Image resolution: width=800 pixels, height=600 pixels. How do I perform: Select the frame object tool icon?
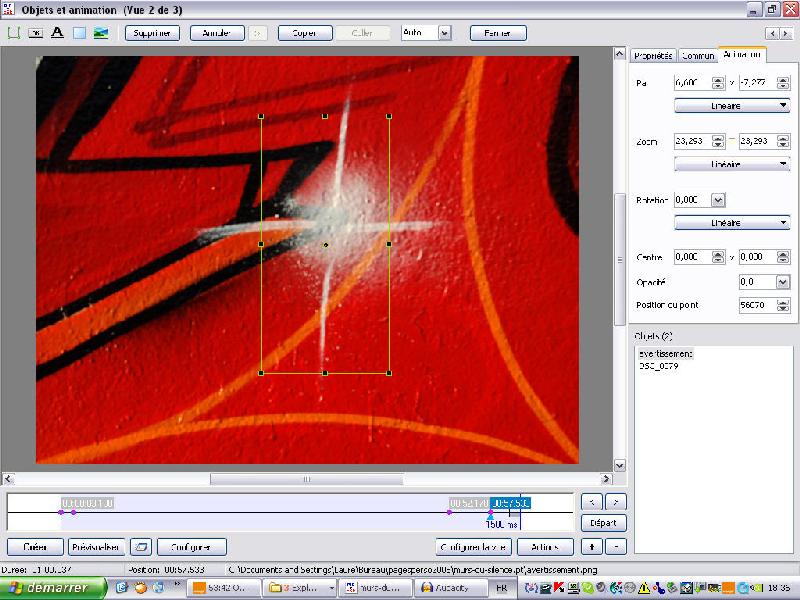[x=13, y=33]
